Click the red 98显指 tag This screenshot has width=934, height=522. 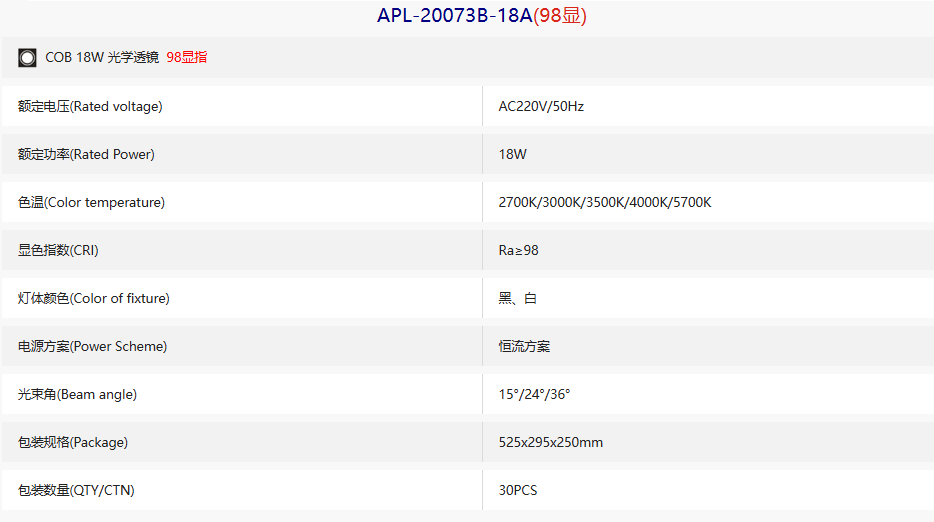tap(187, 57)
